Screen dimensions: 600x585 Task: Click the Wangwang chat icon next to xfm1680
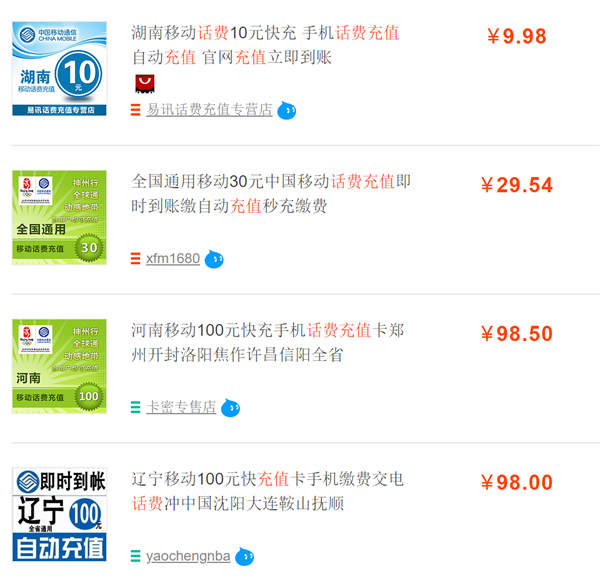tap(214, 259)
